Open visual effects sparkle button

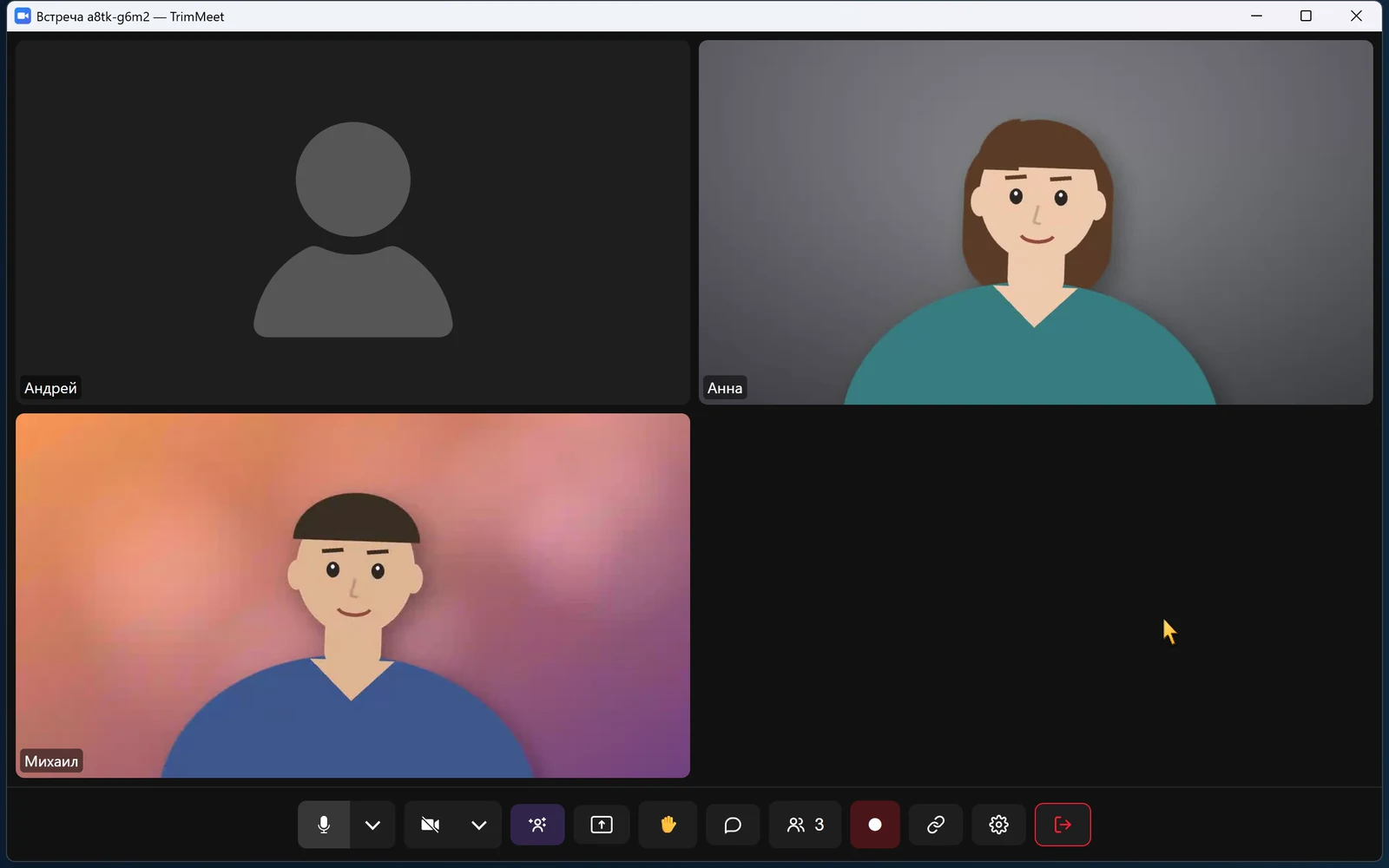point(537,825)
